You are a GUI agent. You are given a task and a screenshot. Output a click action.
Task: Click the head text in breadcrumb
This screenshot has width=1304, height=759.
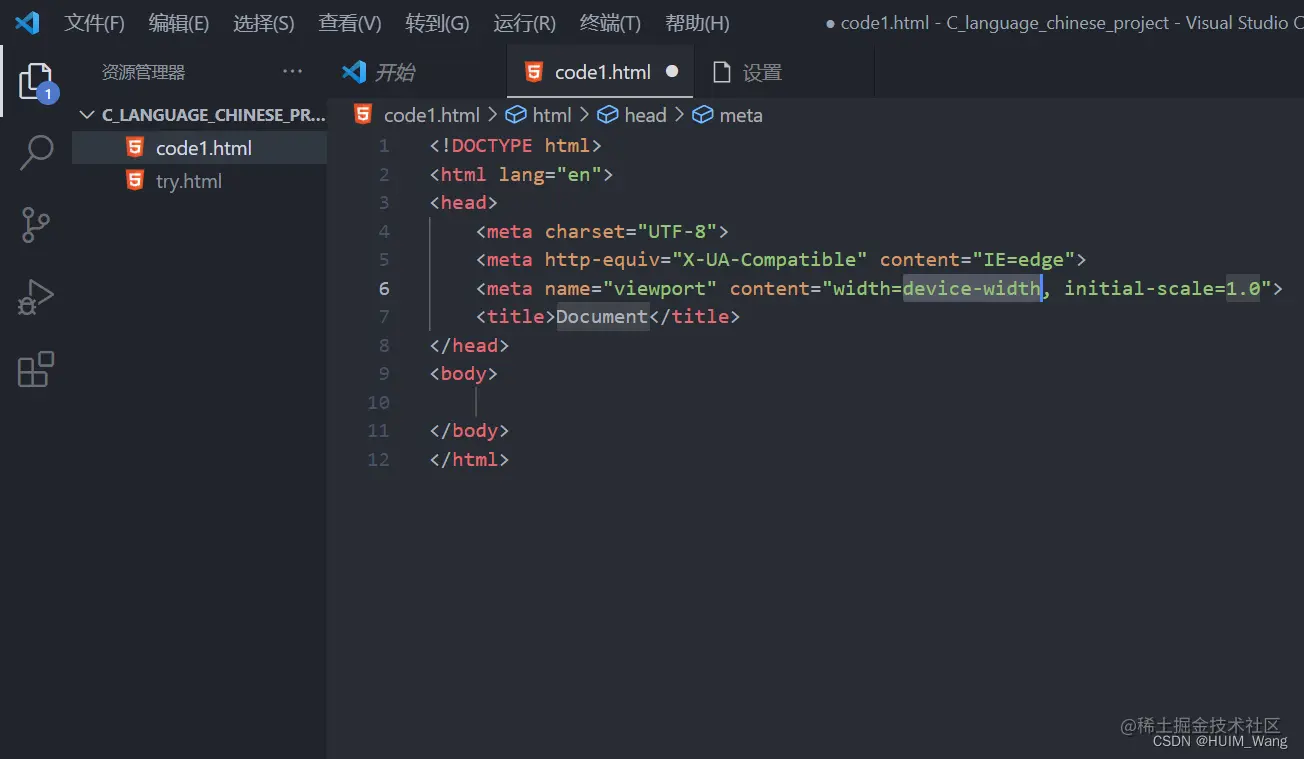click(x=645, y=115)
